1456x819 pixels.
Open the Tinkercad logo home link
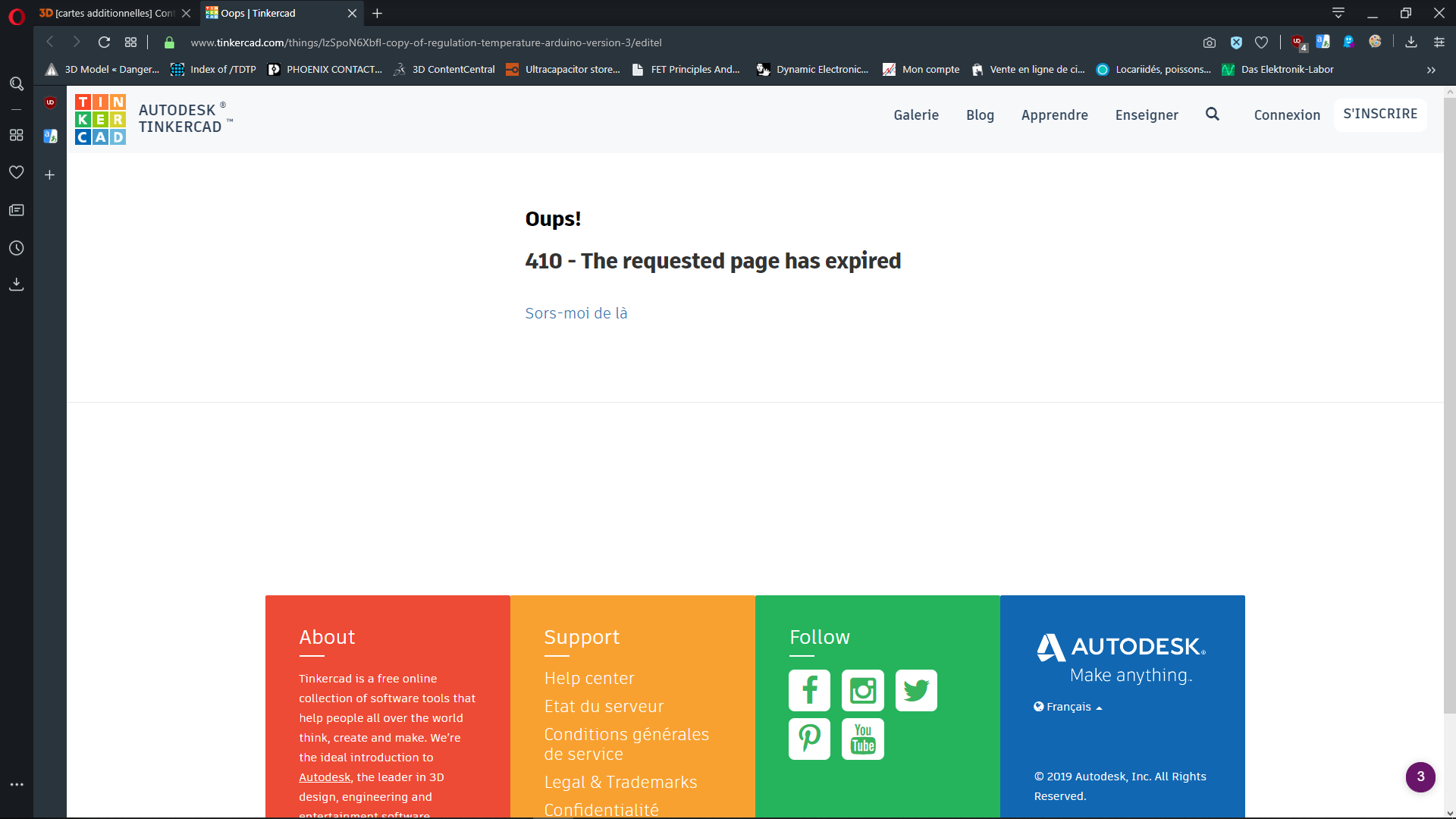click(101, 119)
